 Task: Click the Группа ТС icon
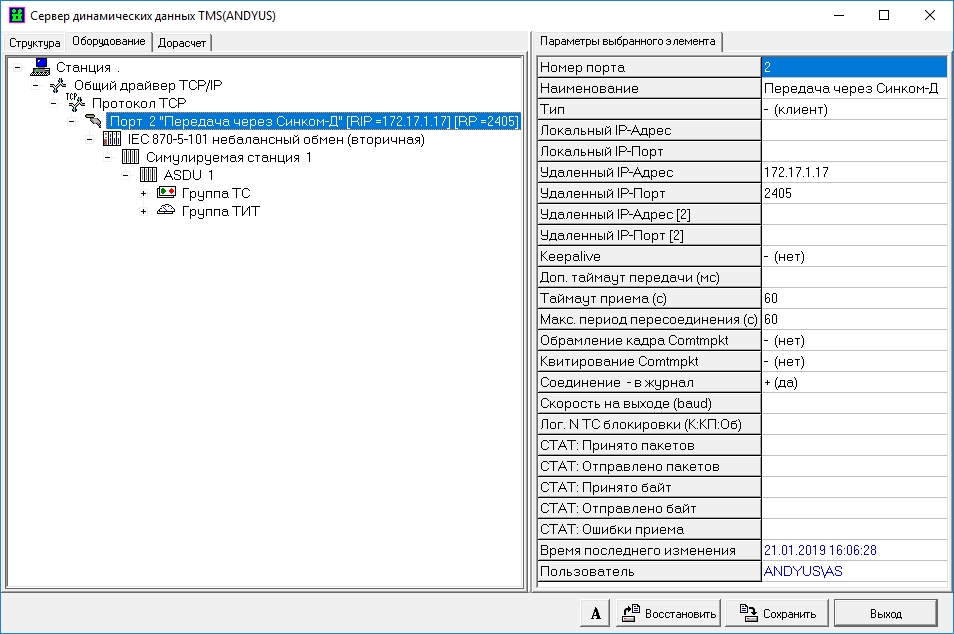[x=166, y=193]
